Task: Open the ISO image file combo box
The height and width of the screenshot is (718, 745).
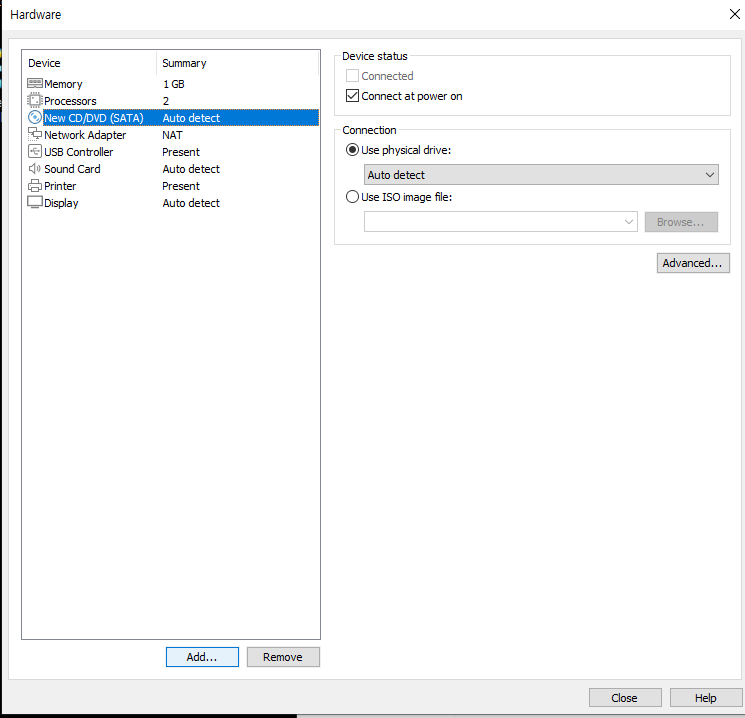Action: click(501, 221)
